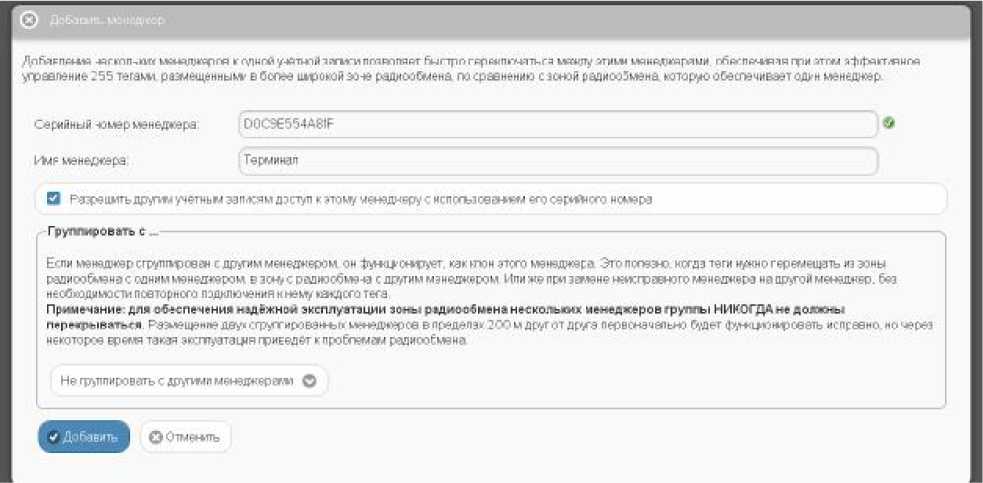
Task: Click the checkbox label text about serial number access
Action: [361, 199]
